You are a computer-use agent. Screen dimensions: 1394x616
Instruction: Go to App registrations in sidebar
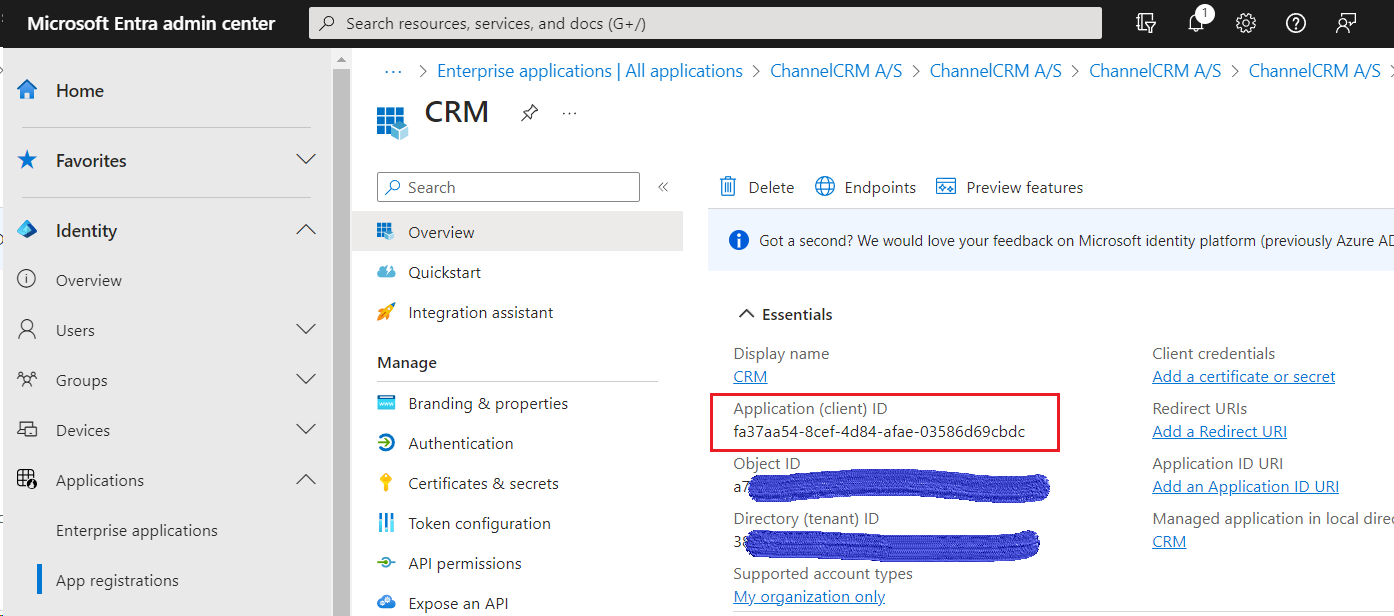click(117, 580)
